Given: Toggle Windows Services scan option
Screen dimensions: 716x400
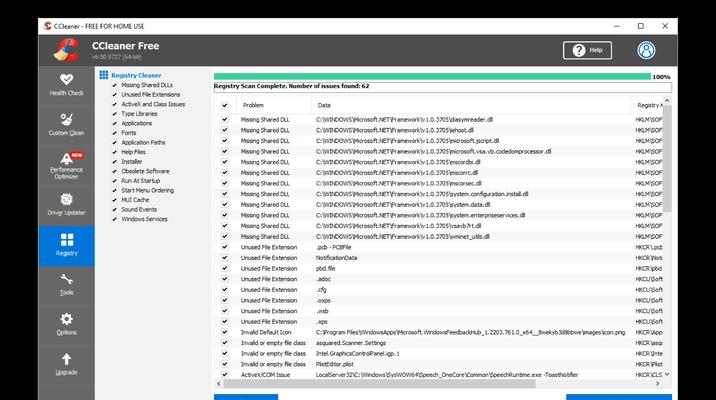Looking at the screenshot, I should coord(115,220).
